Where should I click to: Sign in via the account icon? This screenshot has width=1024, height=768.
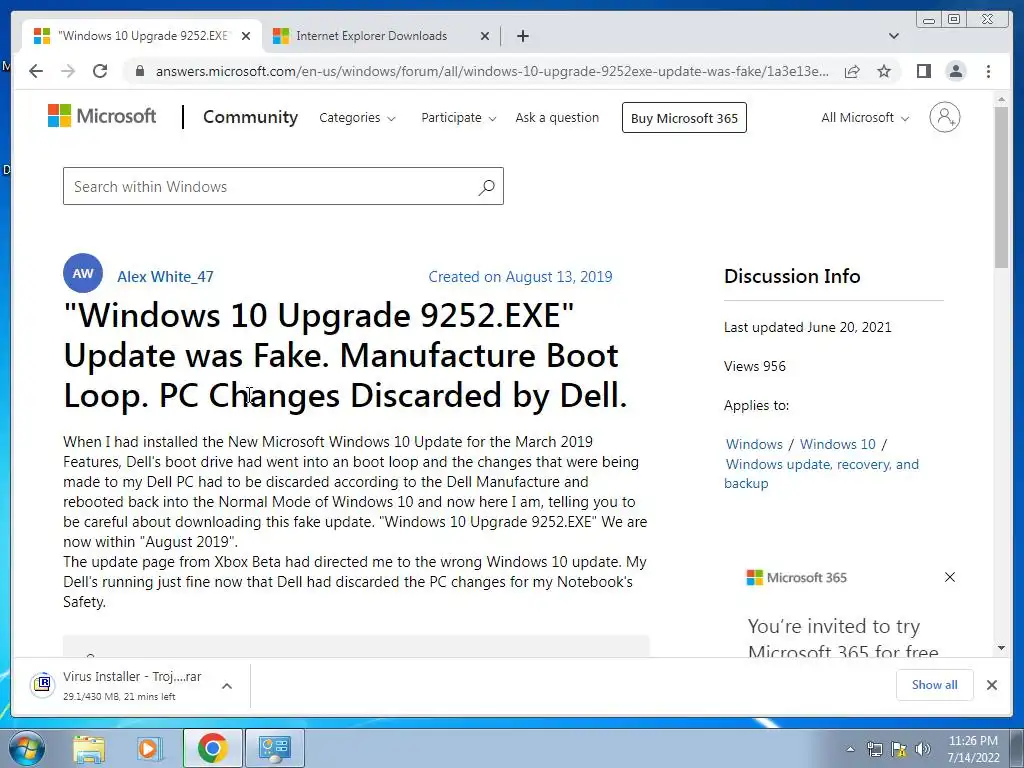[944, 118]
